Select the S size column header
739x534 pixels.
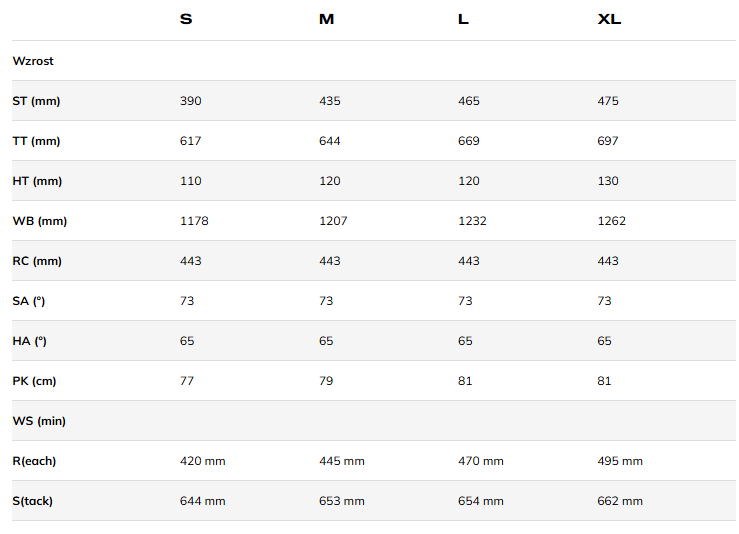[186, 19]
